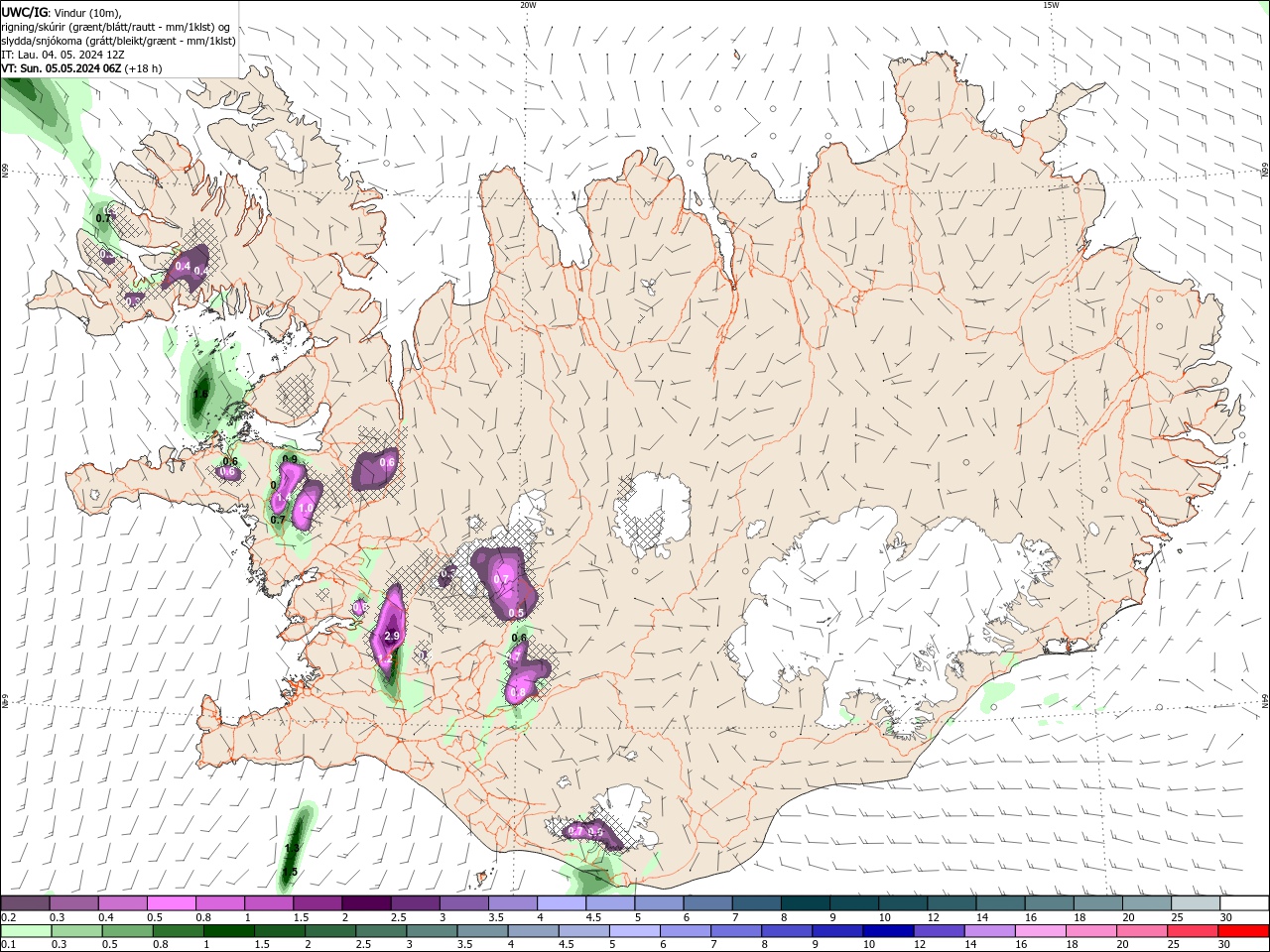Select the rain scale 0.1 pale green swatch
1270x952 pixels.
pos(26,931)
